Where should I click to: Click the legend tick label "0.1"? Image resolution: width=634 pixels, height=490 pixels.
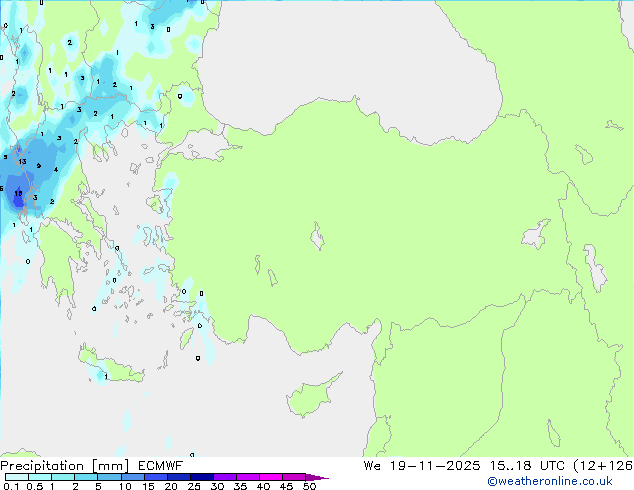11,486
